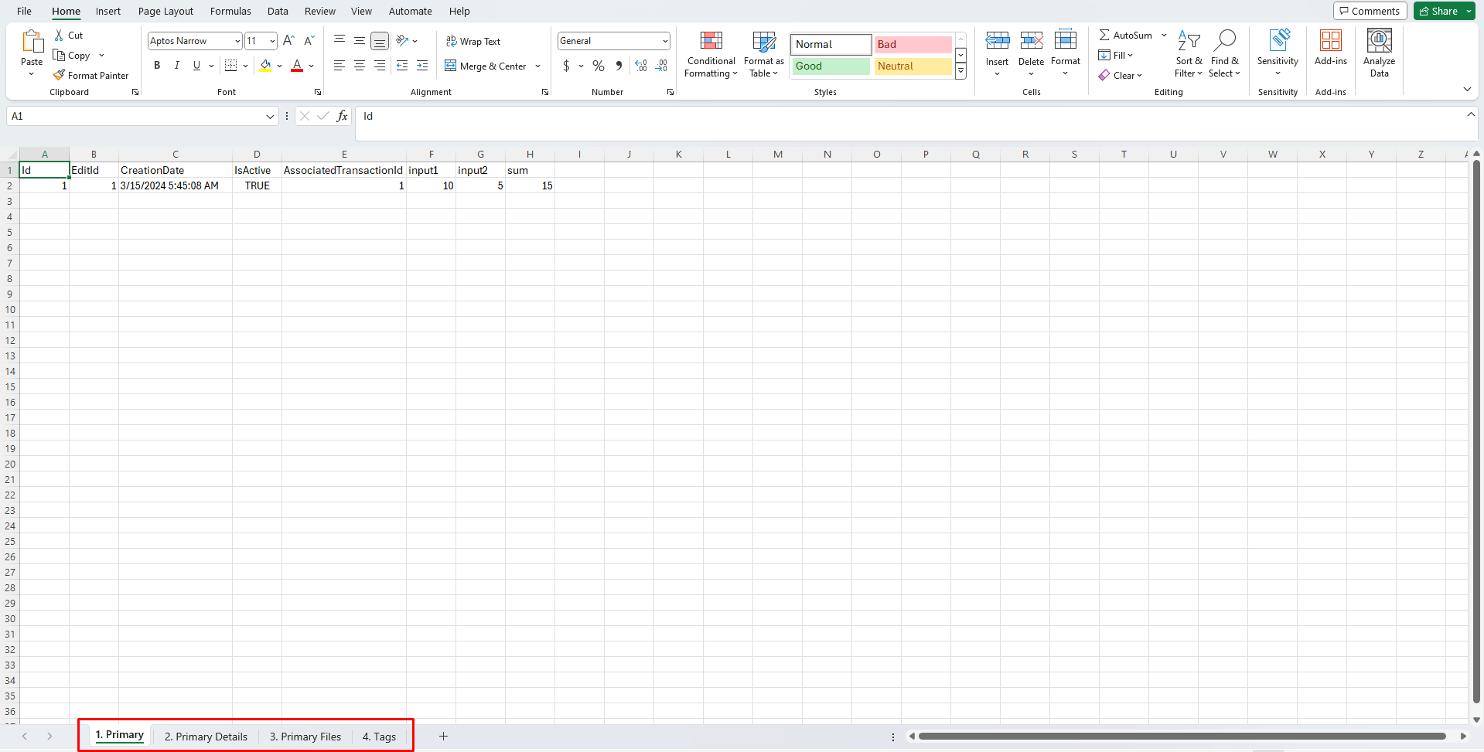Screen dimensions: 1484x752
Task: Decrease font size with smaller A icon
Action: pos(308,41)
